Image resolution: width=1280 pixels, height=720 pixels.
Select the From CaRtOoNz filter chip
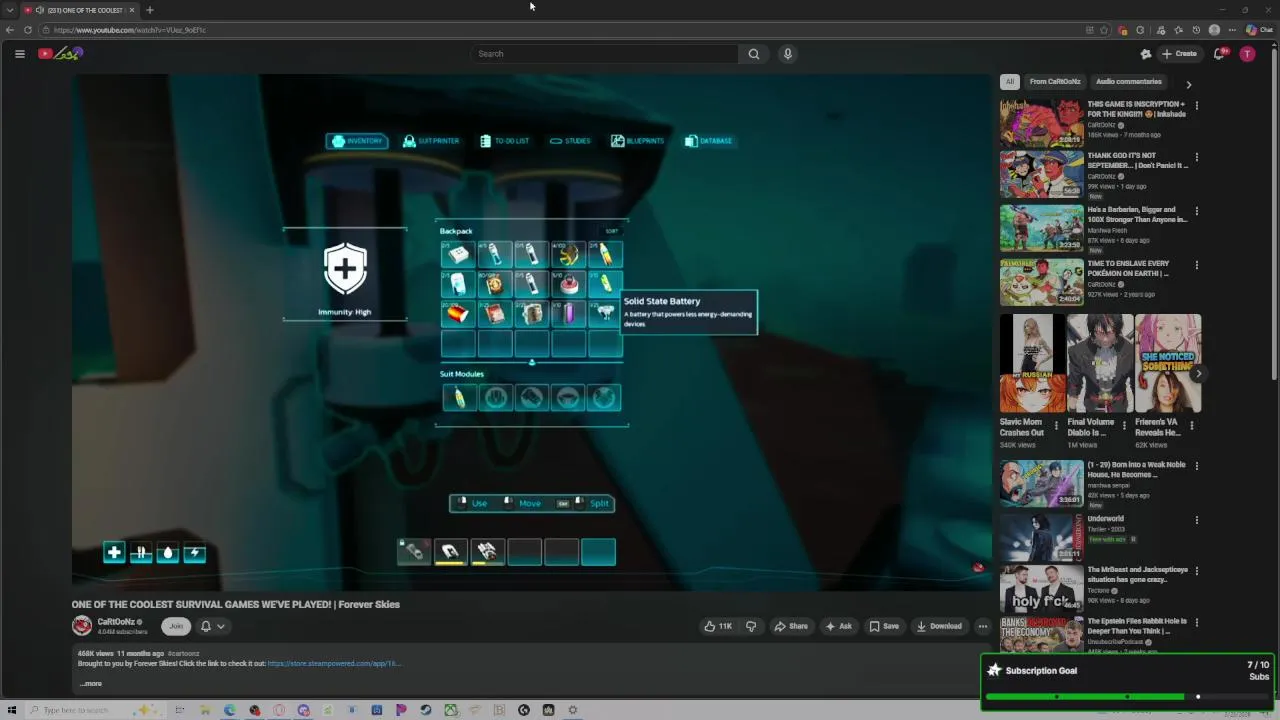[x=1055, y=82]
